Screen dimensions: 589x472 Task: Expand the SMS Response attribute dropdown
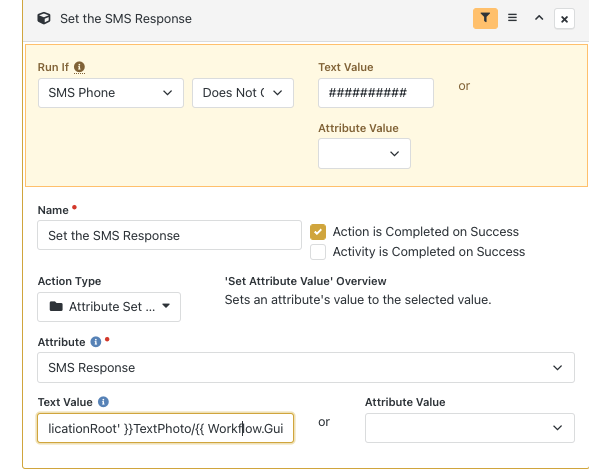click(306, 368)
